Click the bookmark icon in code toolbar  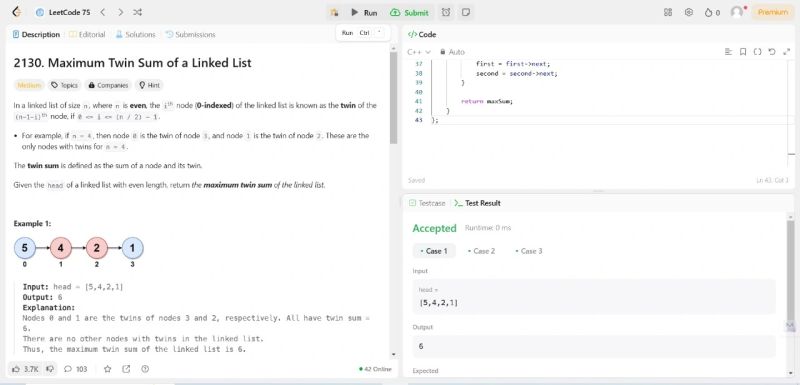(743, 52)
